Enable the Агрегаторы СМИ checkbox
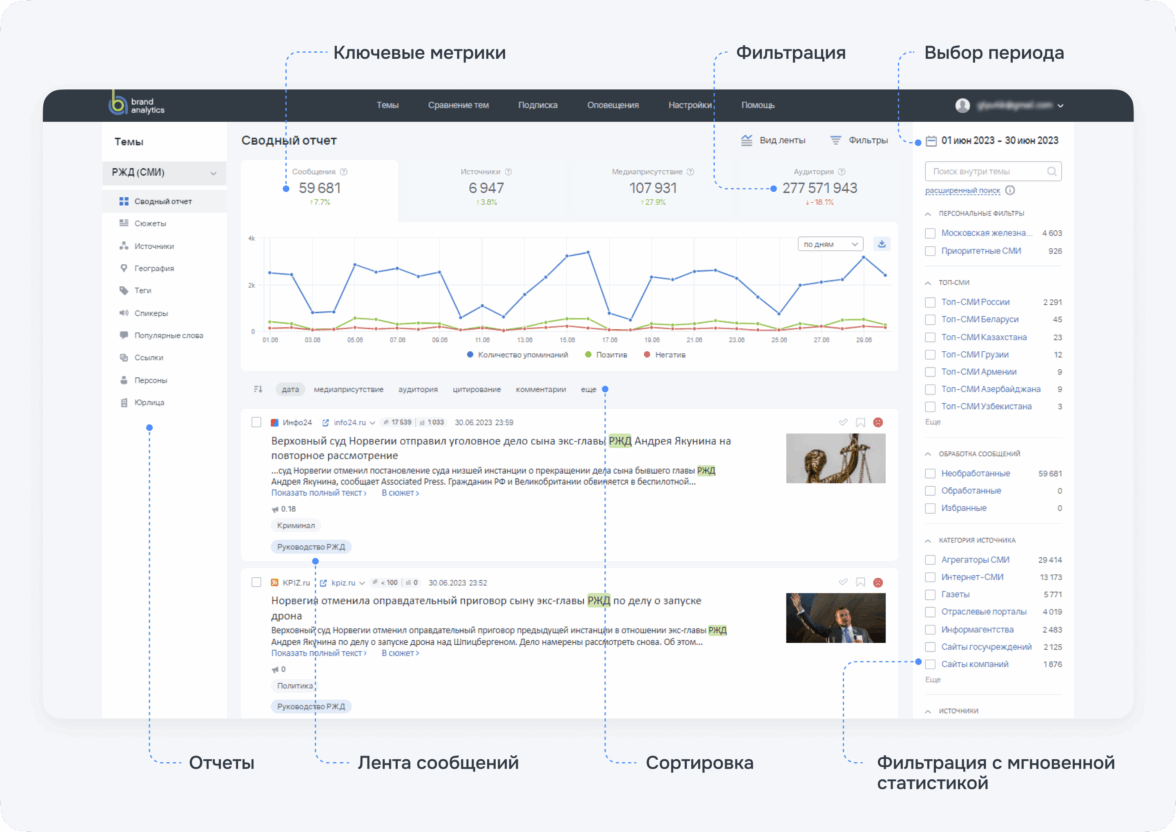The width and height of the screenshot is (1176, 832). point(931,560)
